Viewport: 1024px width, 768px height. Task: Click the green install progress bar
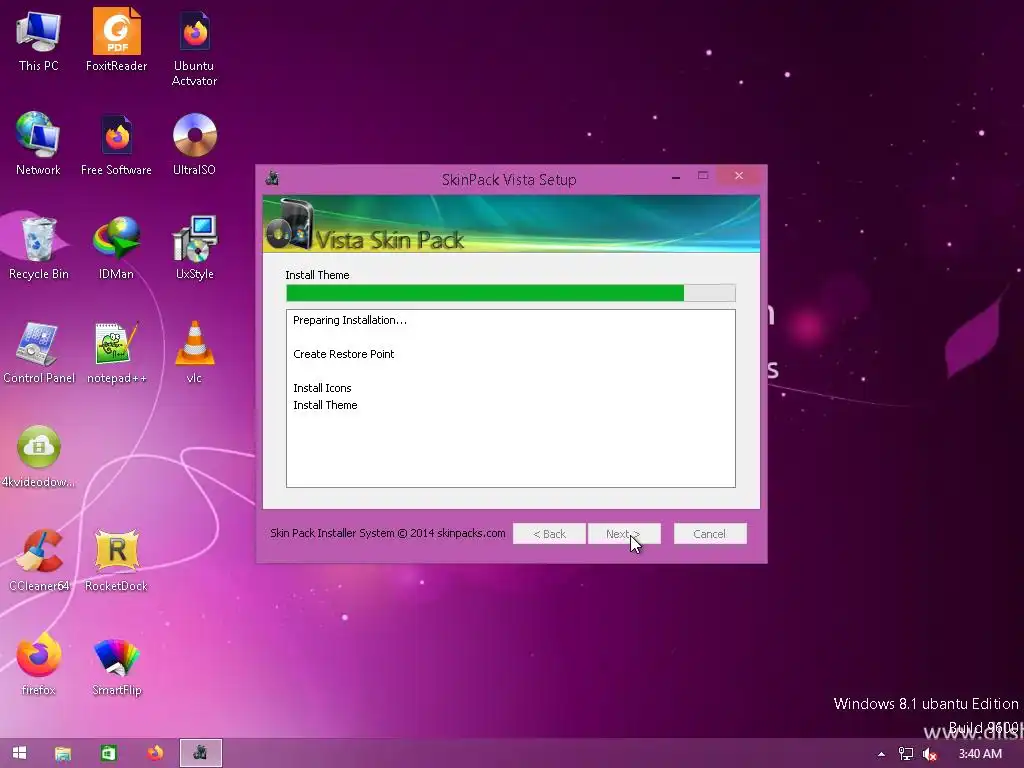(x=511, y=293)
